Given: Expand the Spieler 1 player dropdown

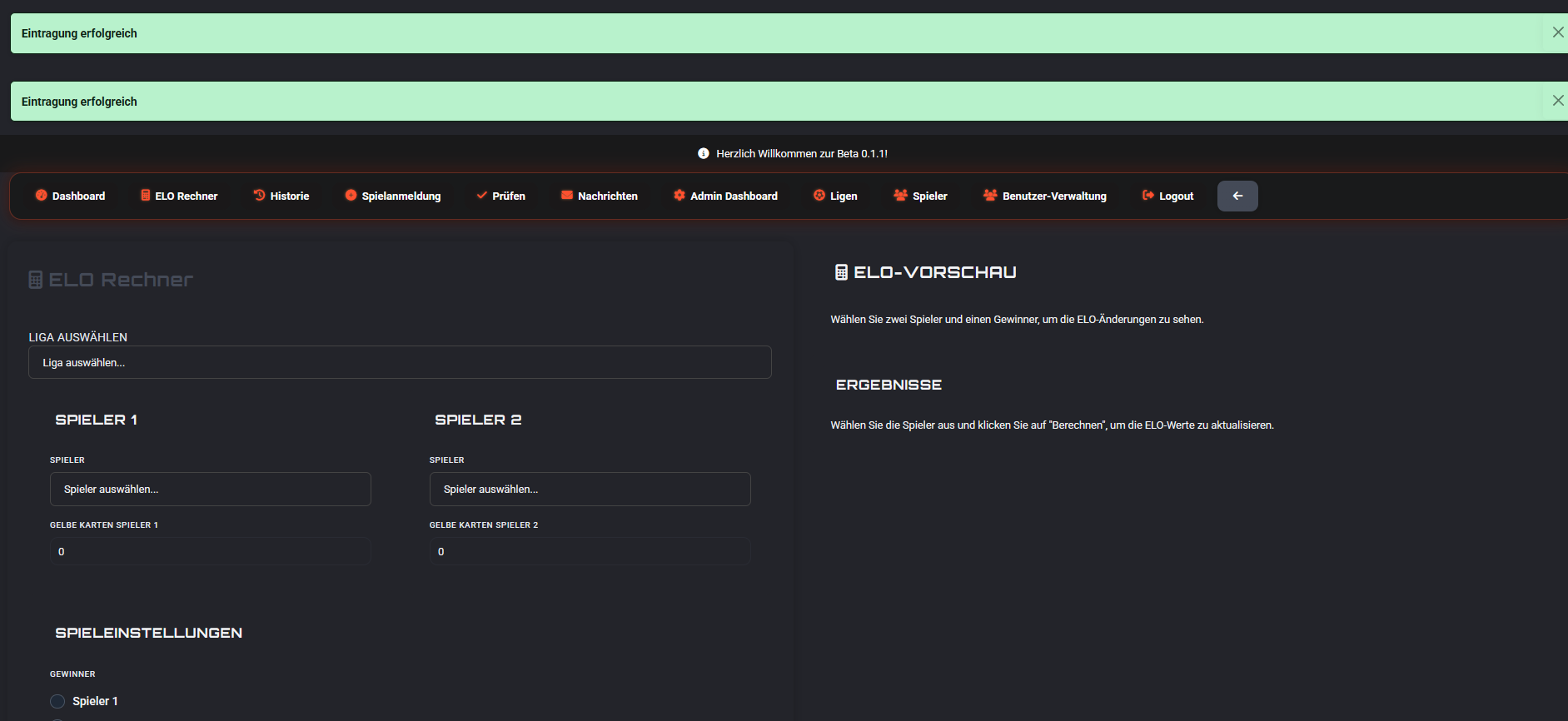Looking at the screenshot, I should pyautogui.click(x=210, y=490).
